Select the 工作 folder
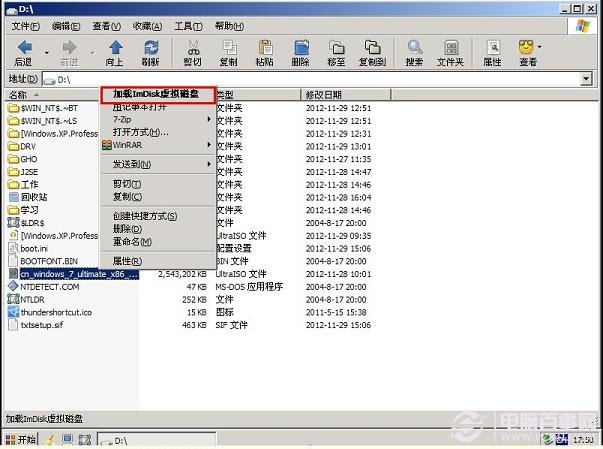Image resolution: width=603 pixels, height=449 pixels. click(x=23, y=185)
